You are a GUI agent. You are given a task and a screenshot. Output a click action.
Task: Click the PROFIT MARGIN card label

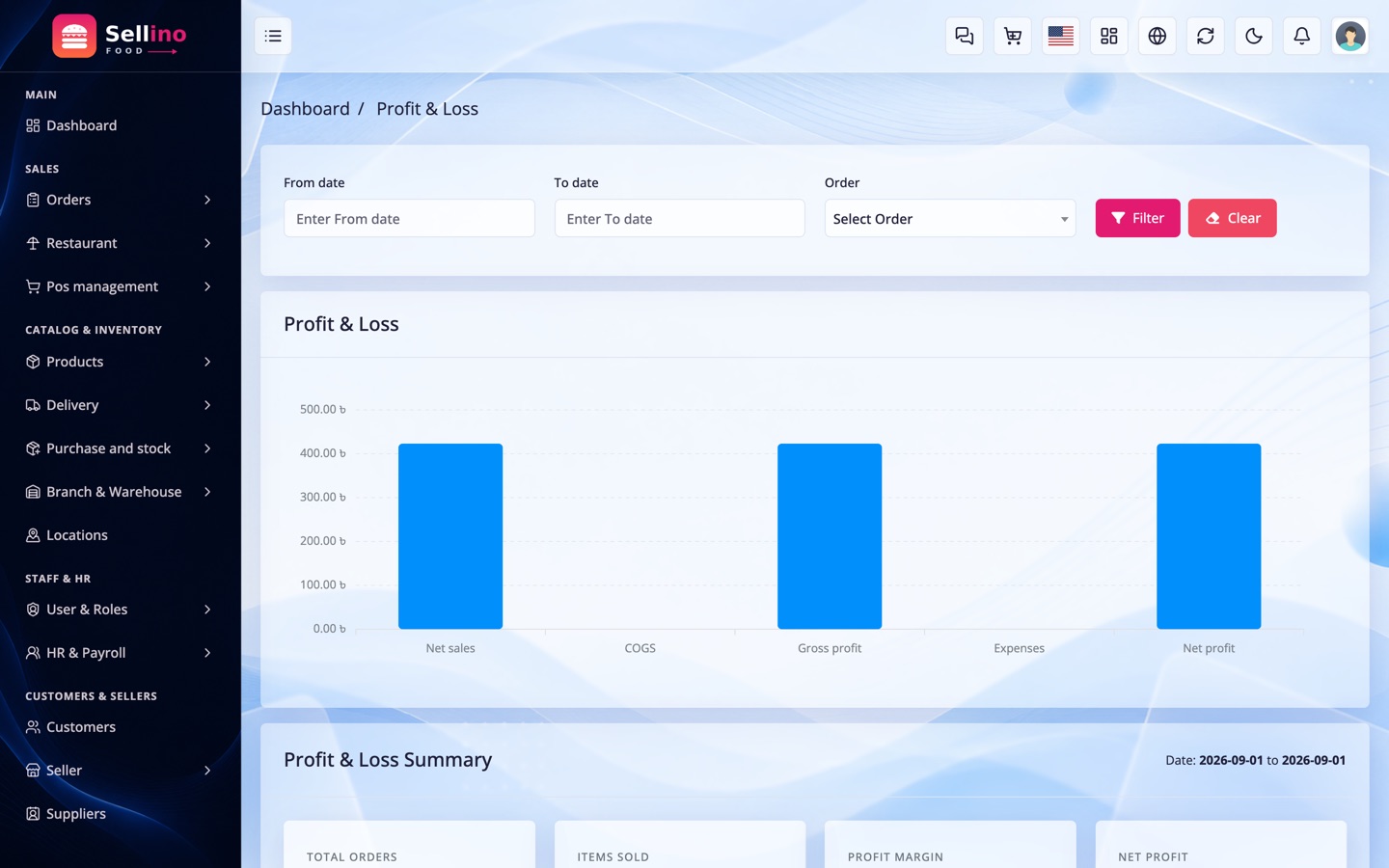(x=895, y=856)
